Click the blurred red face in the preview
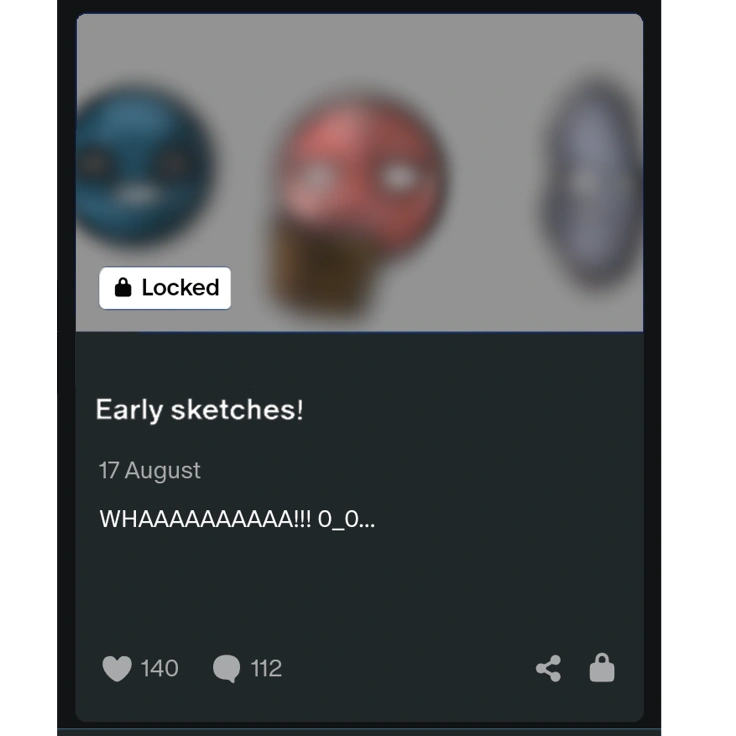 (361, 174)
